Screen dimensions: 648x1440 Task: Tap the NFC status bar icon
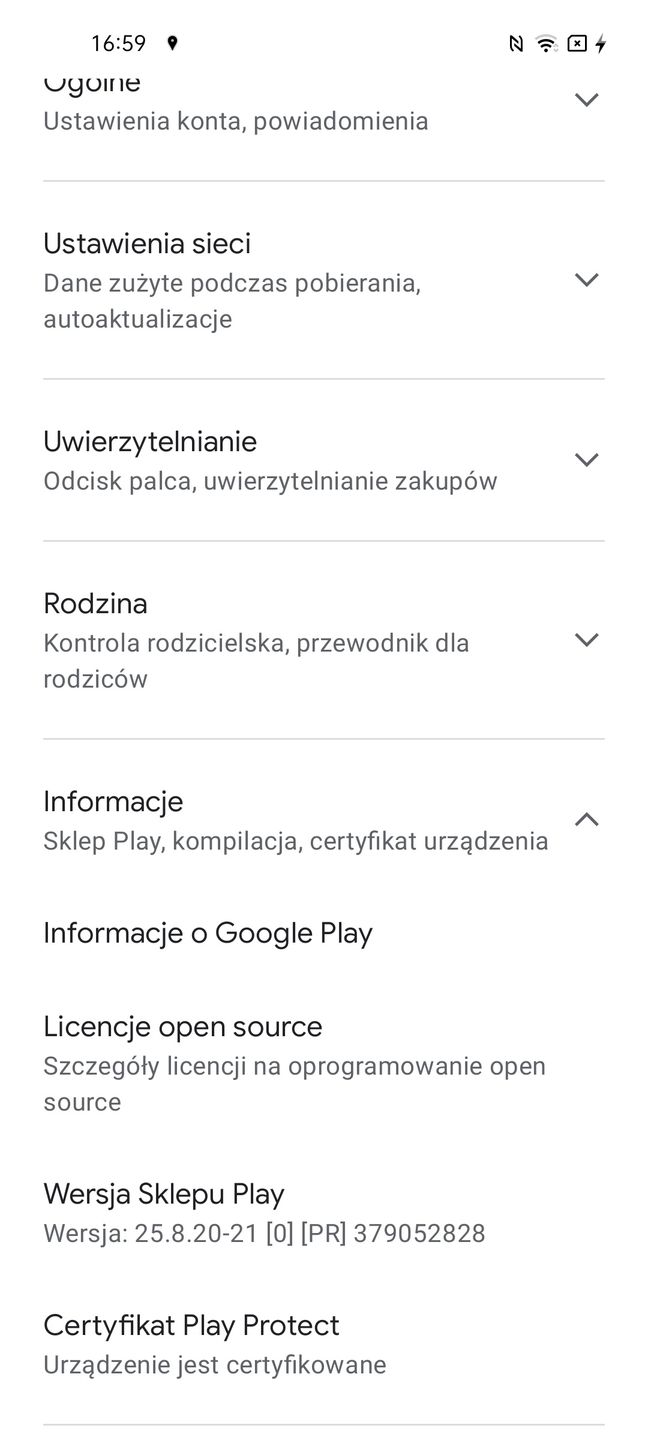coord(515,43)
